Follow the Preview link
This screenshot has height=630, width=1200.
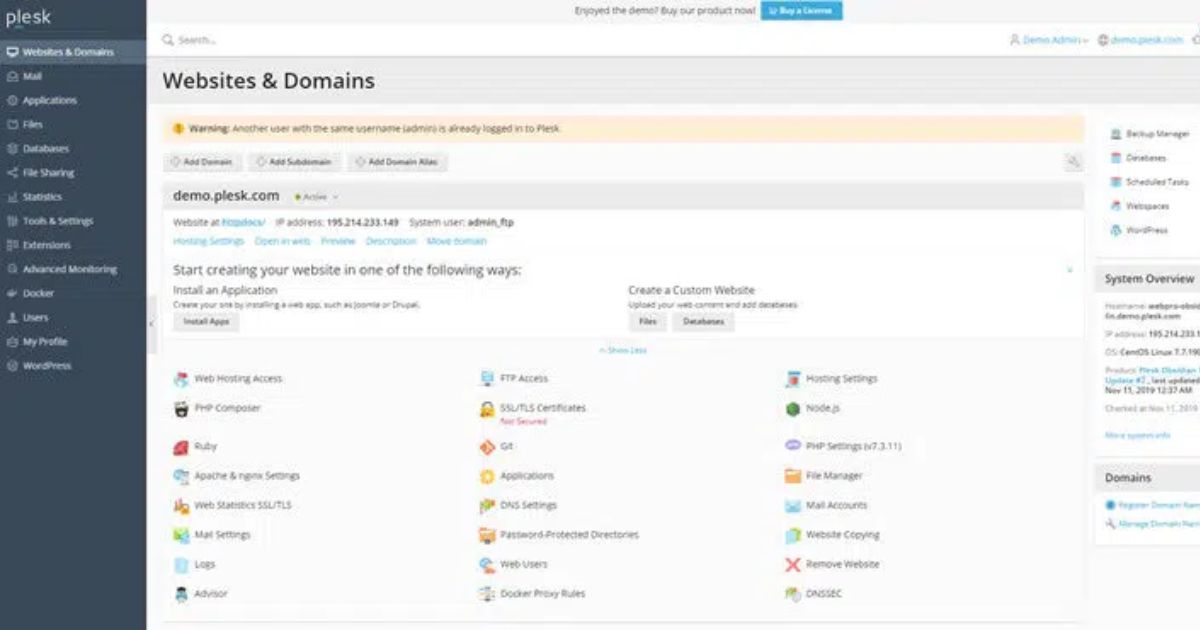click(338, 241)
